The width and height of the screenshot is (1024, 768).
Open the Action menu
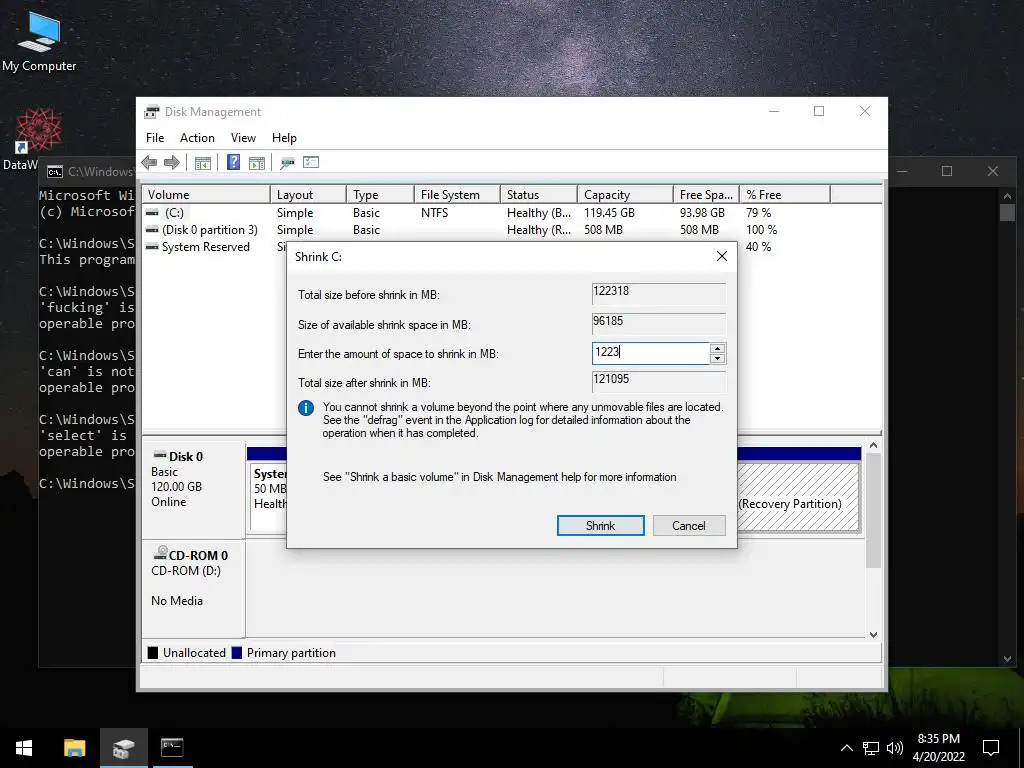(197, 138)
